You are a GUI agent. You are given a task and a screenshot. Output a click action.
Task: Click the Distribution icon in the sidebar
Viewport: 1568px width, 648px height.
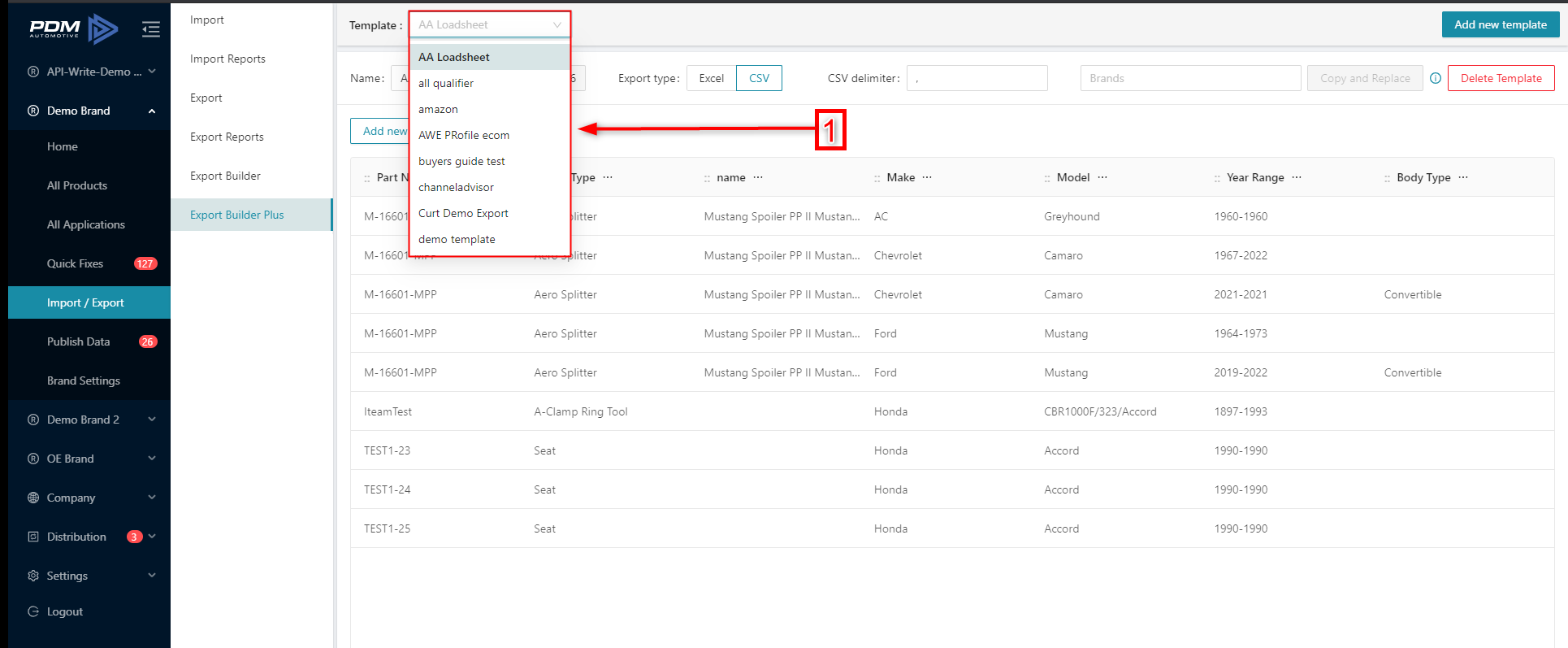(x=33, y=537)
